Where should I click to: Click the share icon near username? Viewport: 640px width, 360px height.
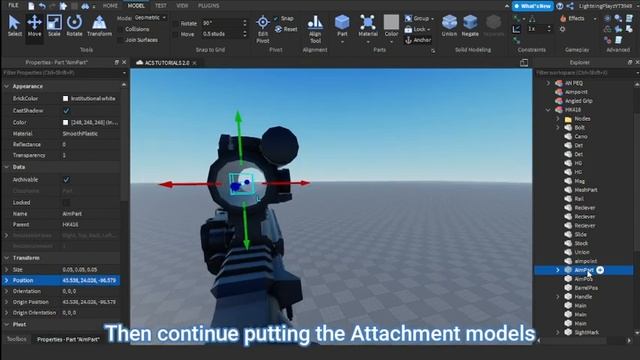point(570,6)
